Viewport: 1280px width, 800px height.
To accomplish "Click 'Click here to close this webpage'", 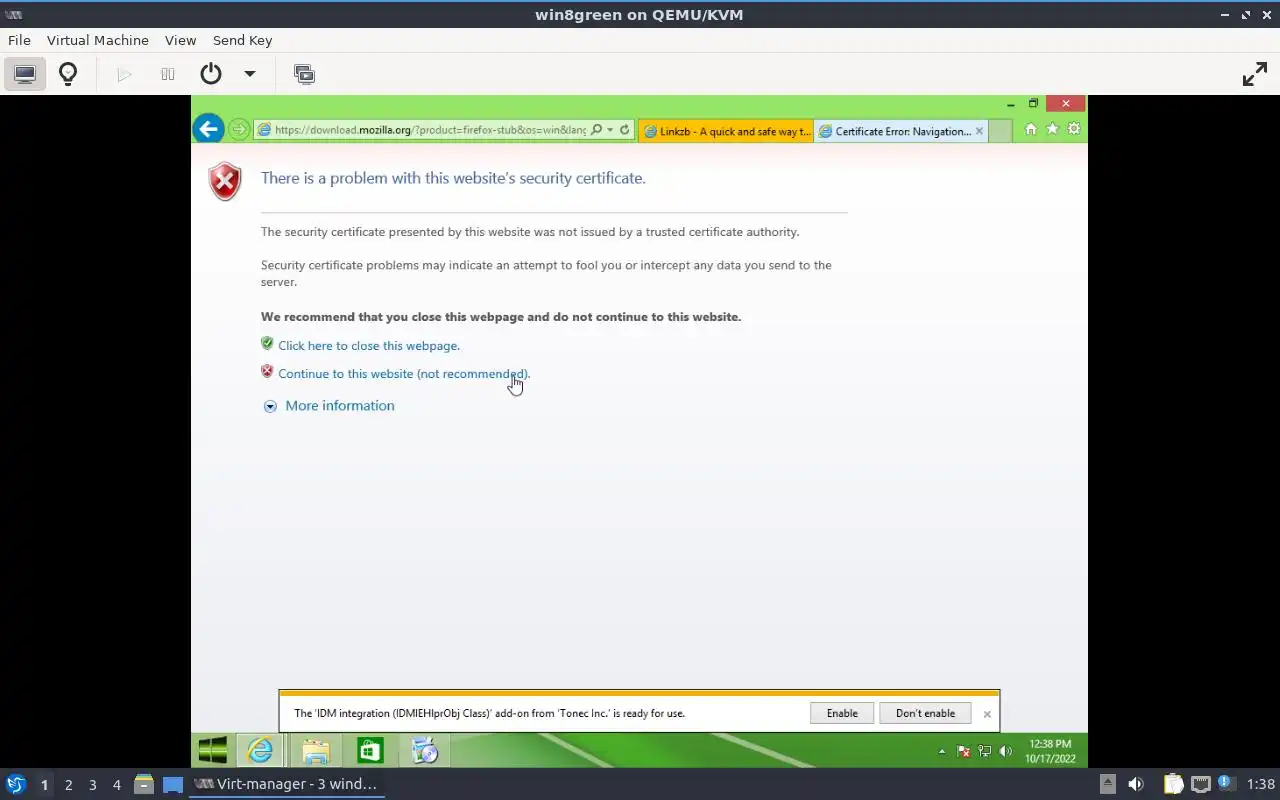I will [x=369, y=346].
